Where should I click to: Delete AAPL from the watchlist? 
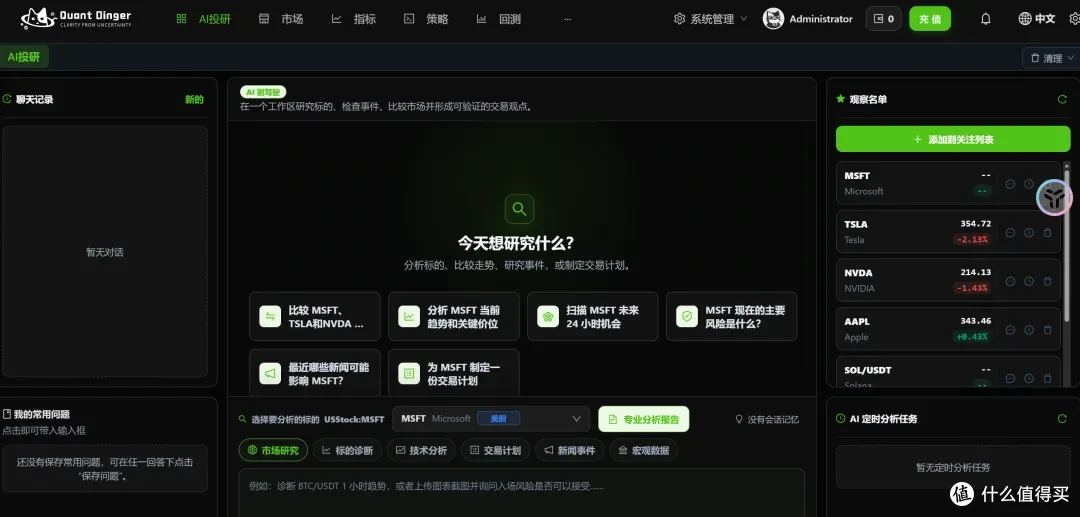1048,330
